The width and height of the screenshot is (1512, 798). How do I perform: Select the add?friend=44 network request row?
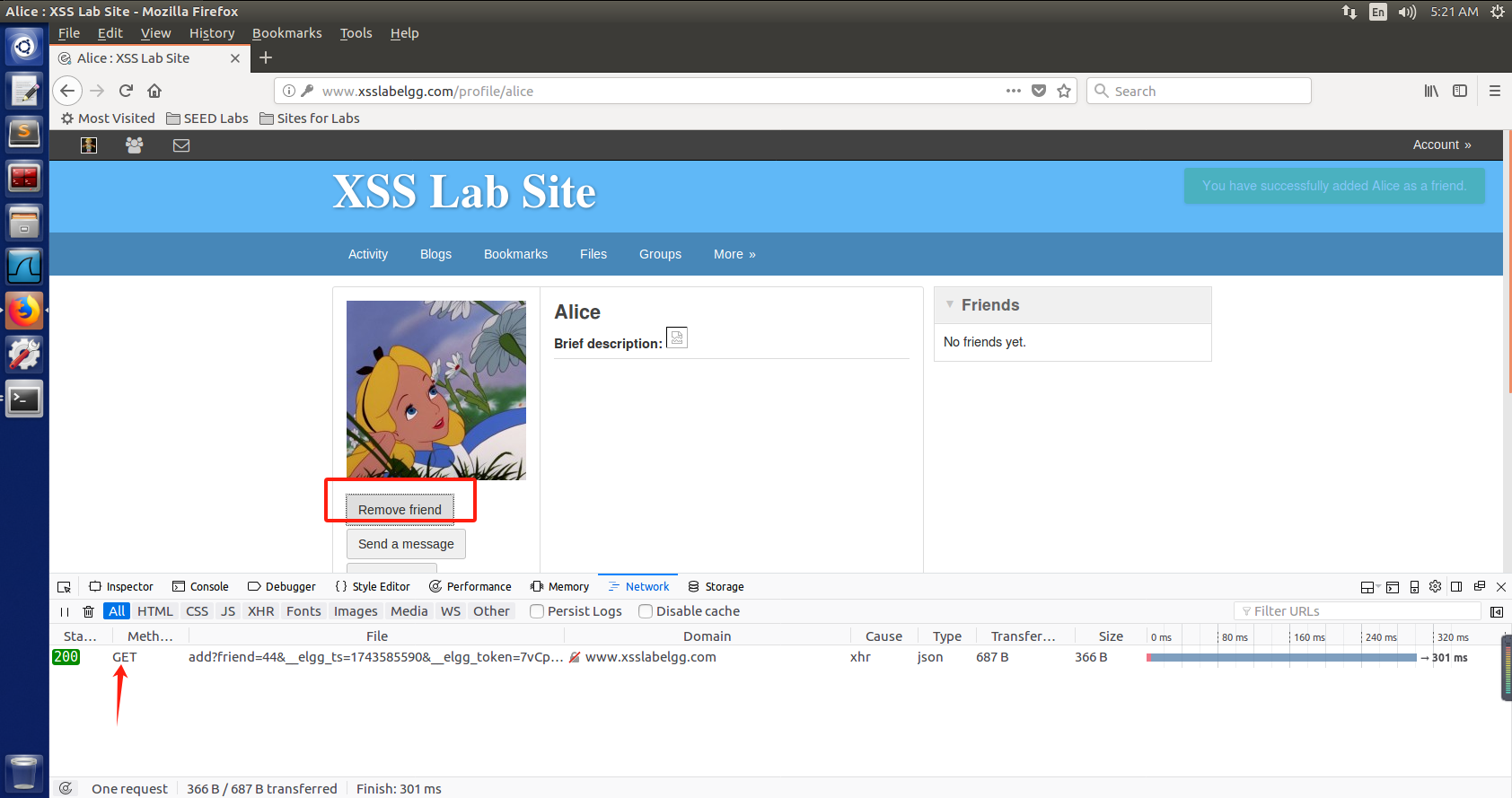click(x=777, y=657)
